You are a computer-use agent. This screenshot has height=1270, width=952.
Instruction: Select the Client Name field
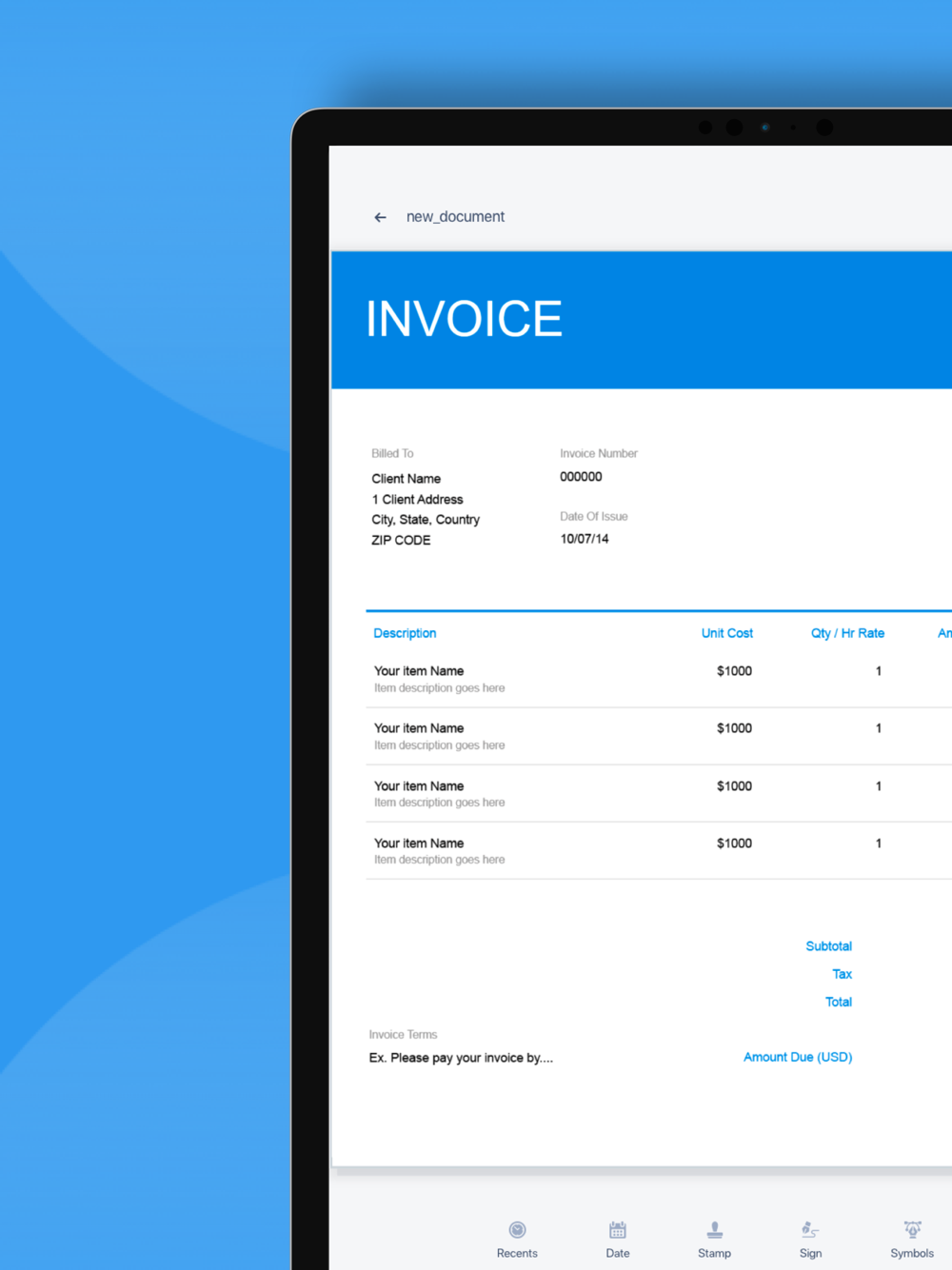[x=406, y=479]
